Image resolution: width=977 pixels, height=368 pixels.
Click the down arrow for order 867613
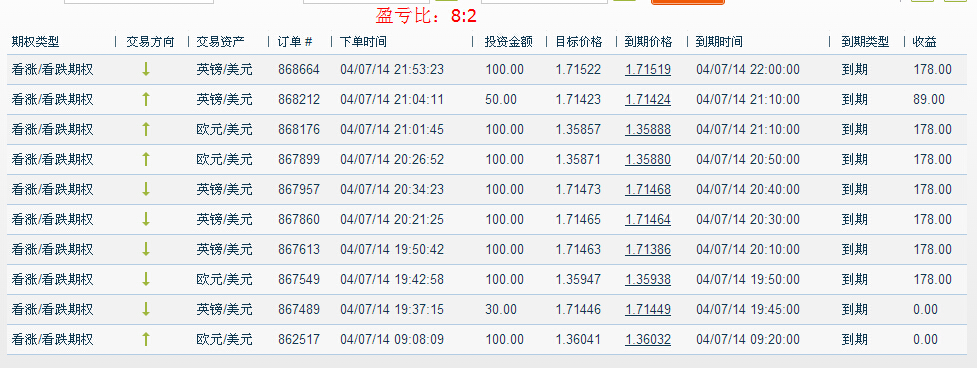146,250
